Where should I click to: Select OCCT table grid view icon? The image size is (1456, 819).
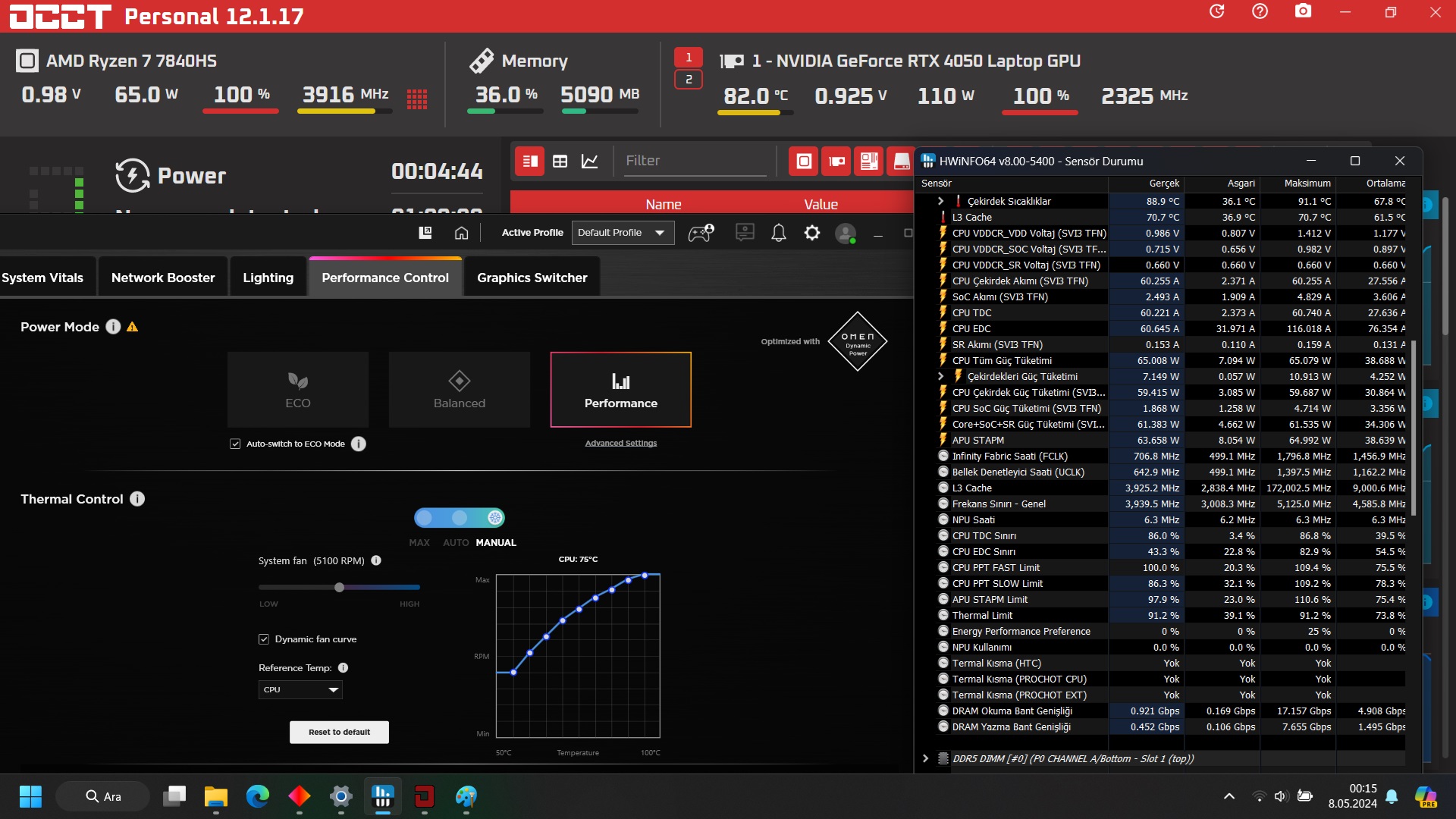(x=560, y=161)
